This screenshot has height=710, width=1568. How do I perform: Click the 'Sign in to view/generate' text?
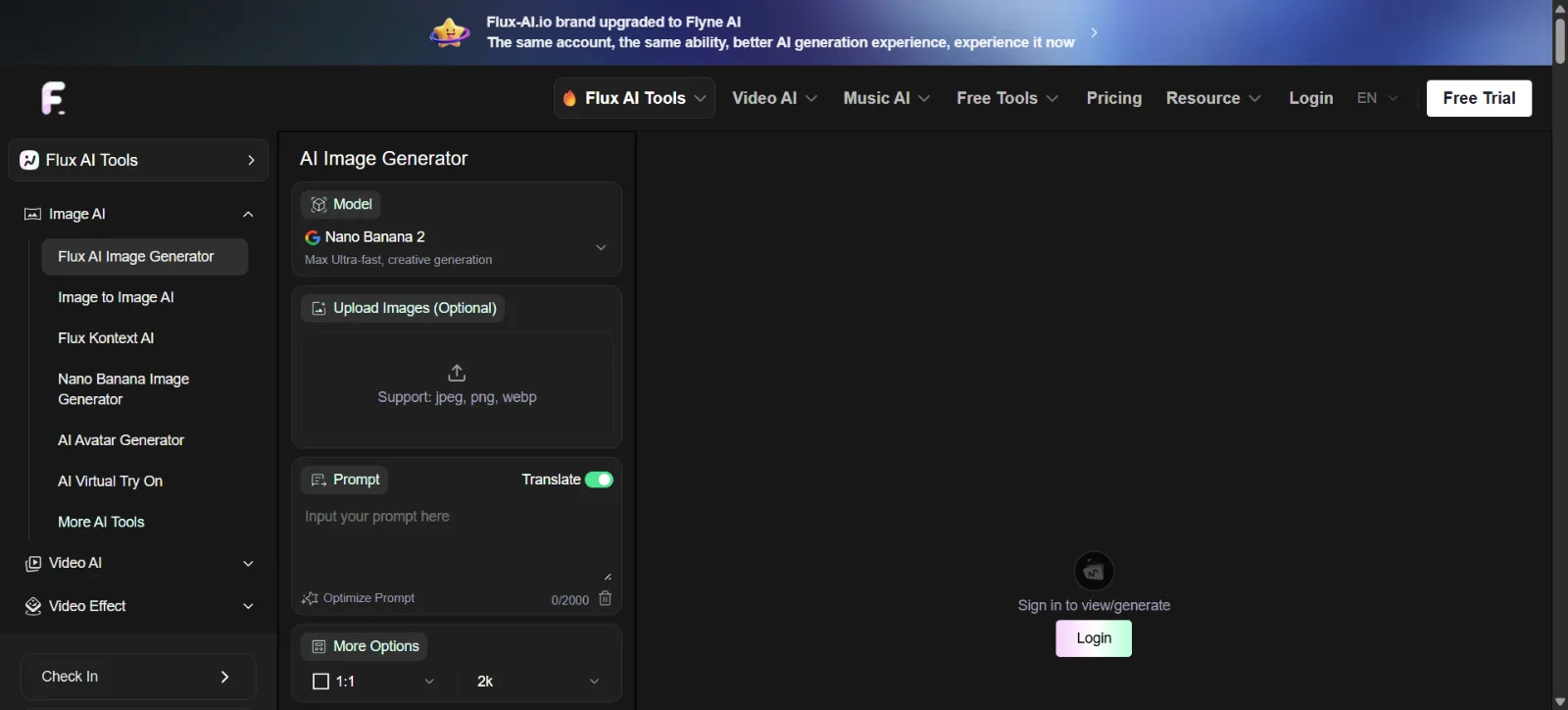click(x=1094, y=605)
